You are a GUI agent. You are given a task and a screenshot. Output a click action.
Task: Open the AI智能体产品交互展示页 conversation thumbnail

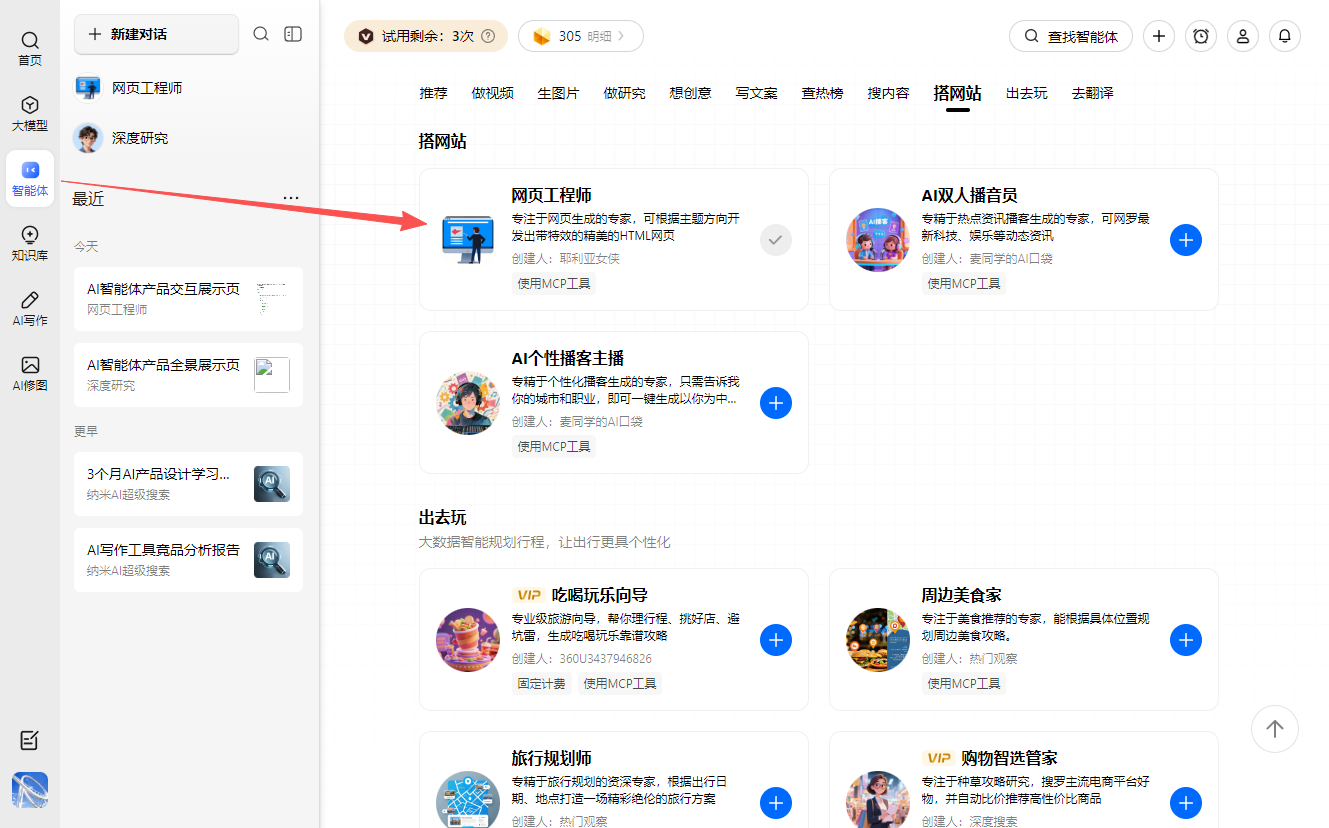tap(271, 298)
